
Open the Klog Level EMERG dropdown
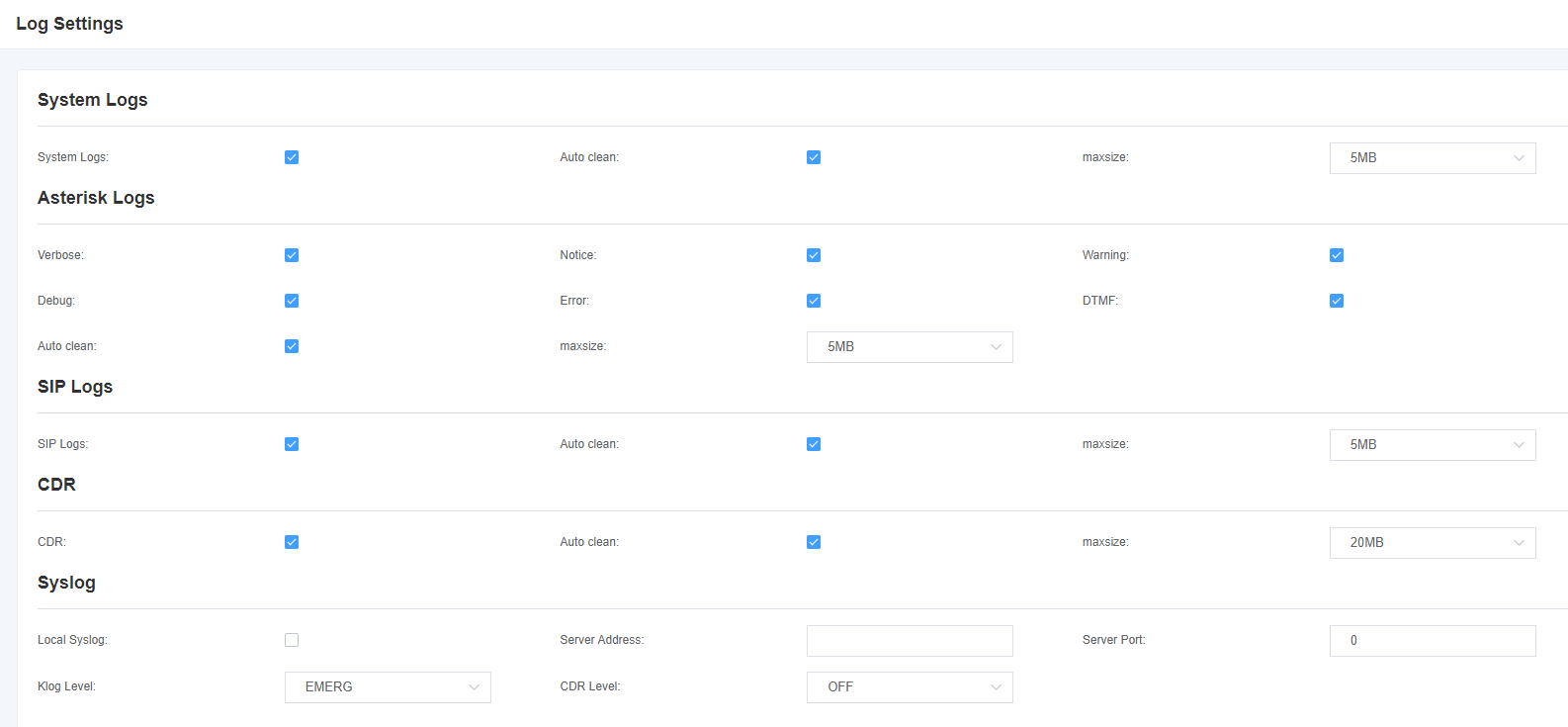388,687
